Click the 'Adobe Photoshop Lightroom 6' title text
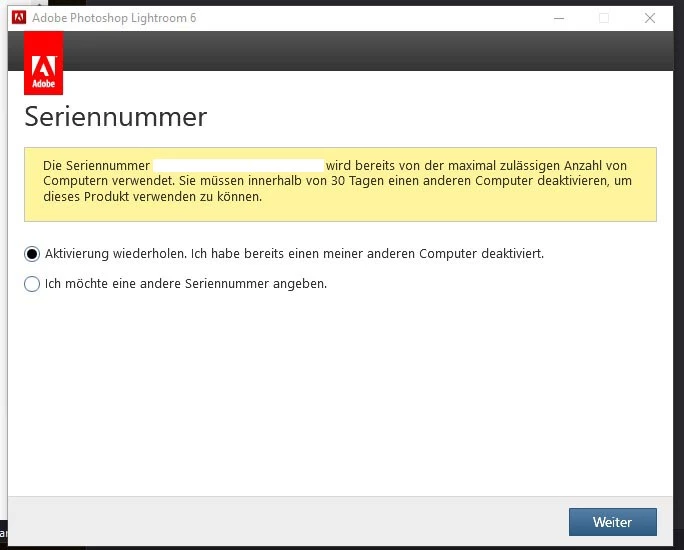The height and width of the screenshot is (550, 684). (x=114, y=18)
